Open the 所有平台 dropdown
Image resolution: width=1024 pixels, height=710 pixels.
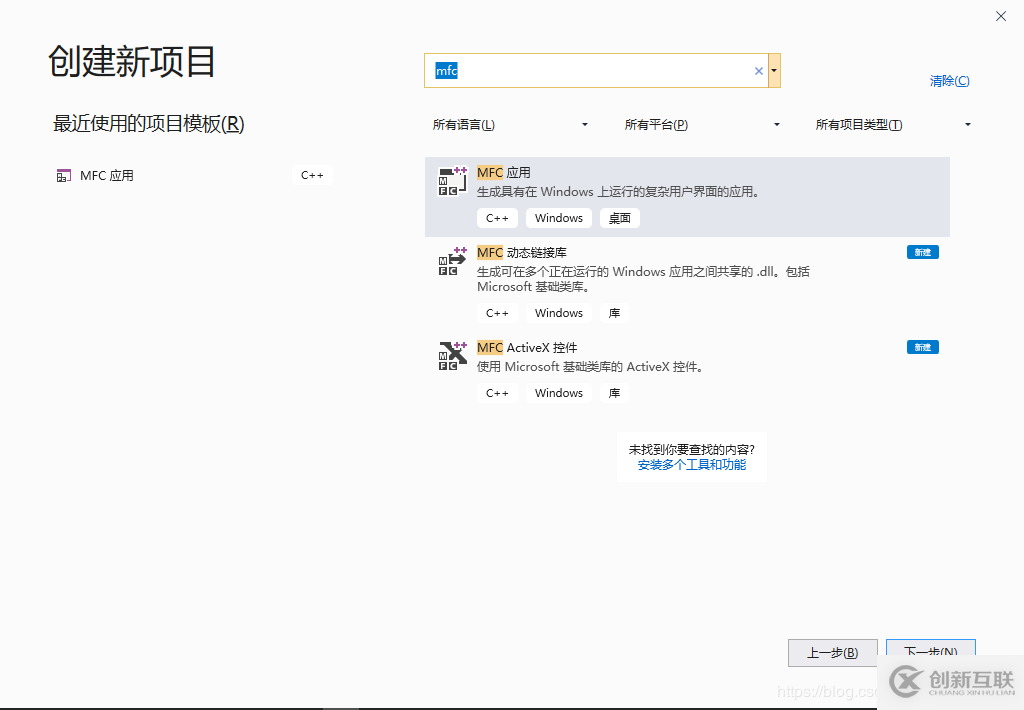tap(702, 124)
